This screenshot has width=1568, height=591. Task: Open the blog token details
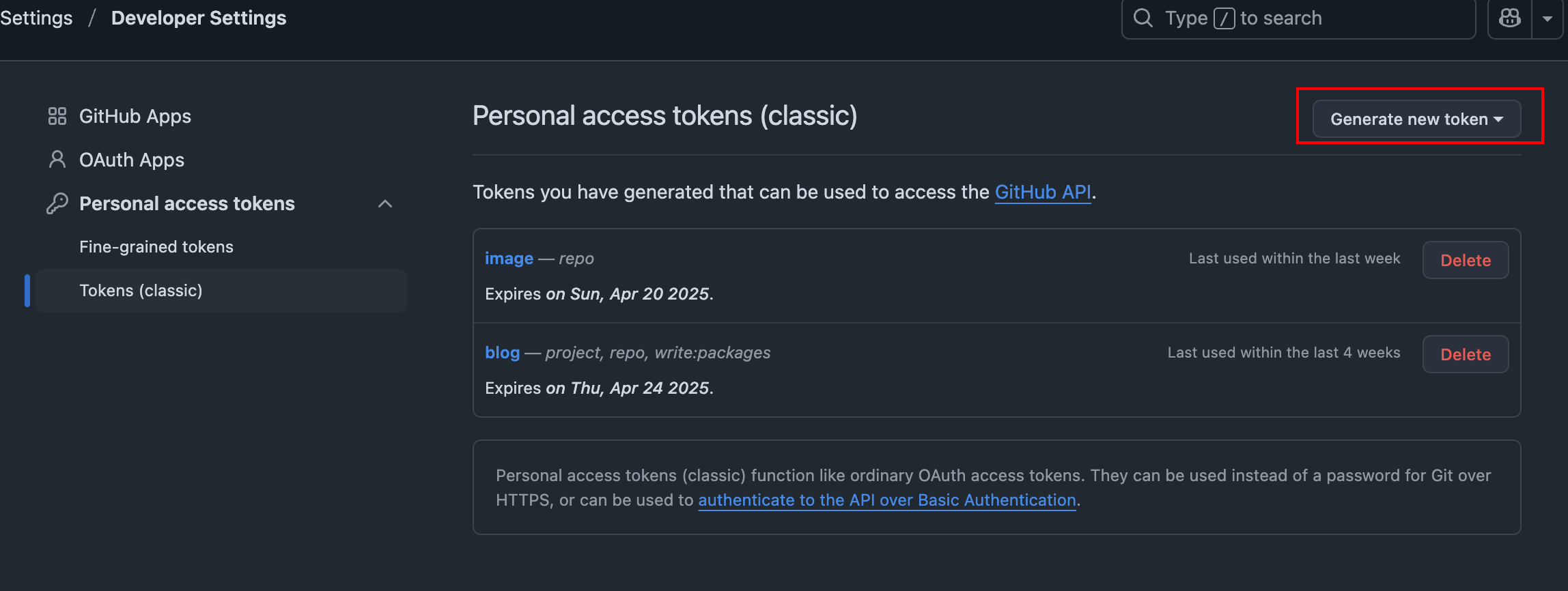(x=502, y=353)
